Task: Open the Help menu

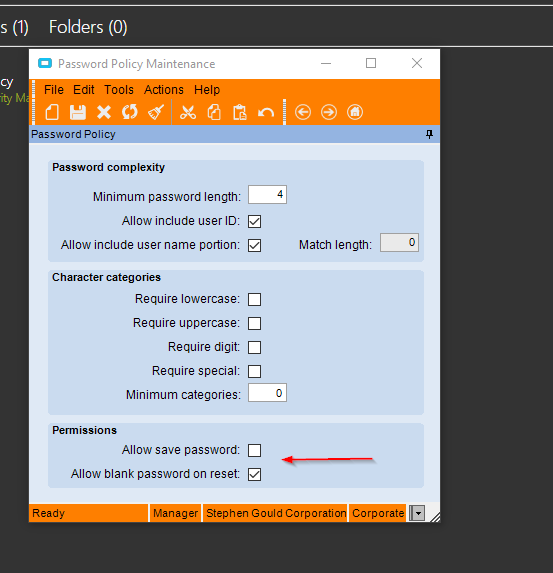Action: 207,90
